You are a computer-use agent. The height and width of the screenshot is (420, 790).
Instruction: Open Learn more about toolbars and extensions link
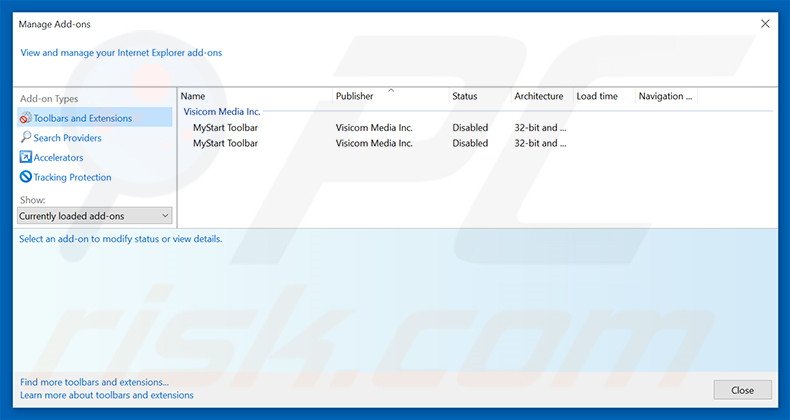tap(107, 395)
